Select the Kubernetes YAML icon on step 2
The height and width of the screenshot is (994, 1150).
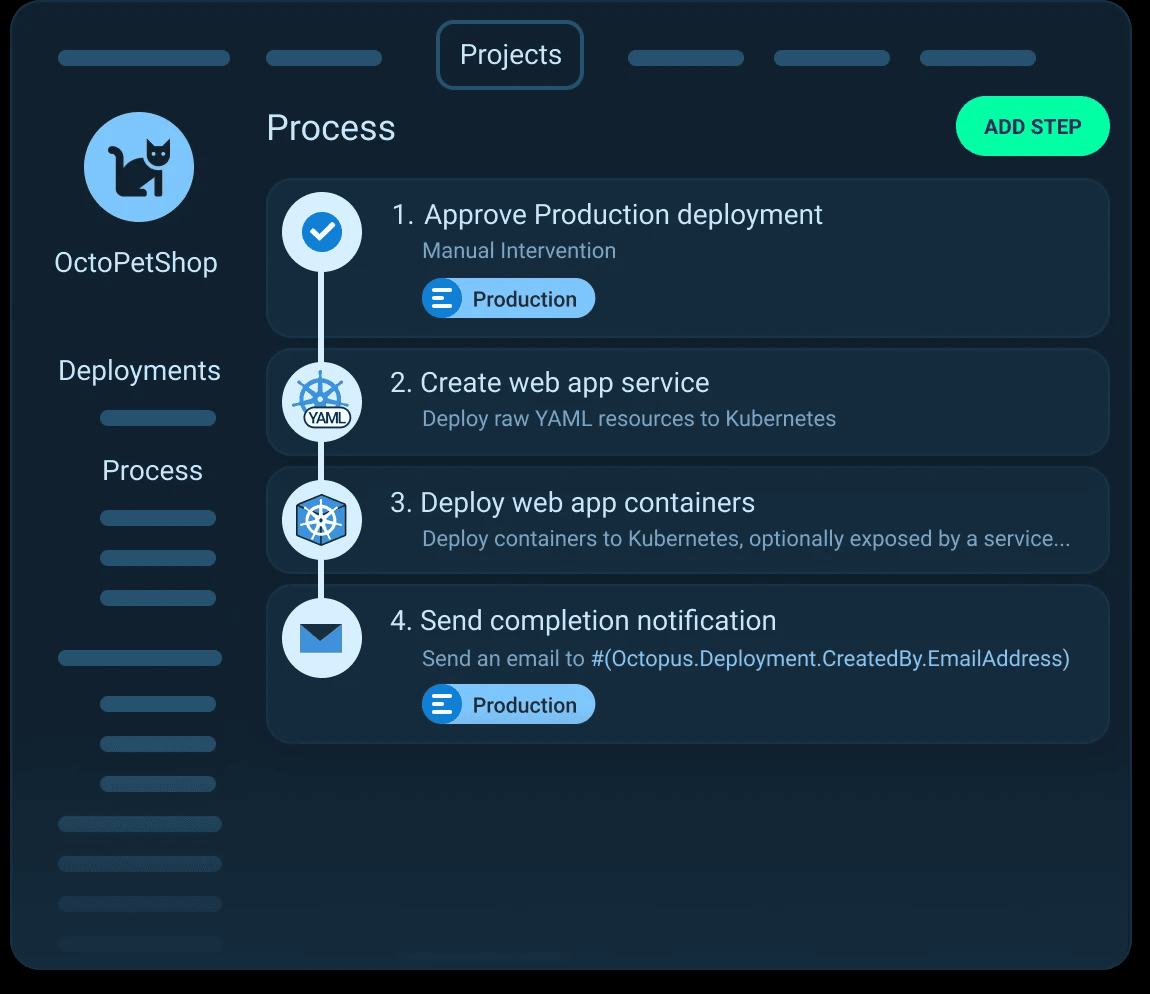coord(321,402)
